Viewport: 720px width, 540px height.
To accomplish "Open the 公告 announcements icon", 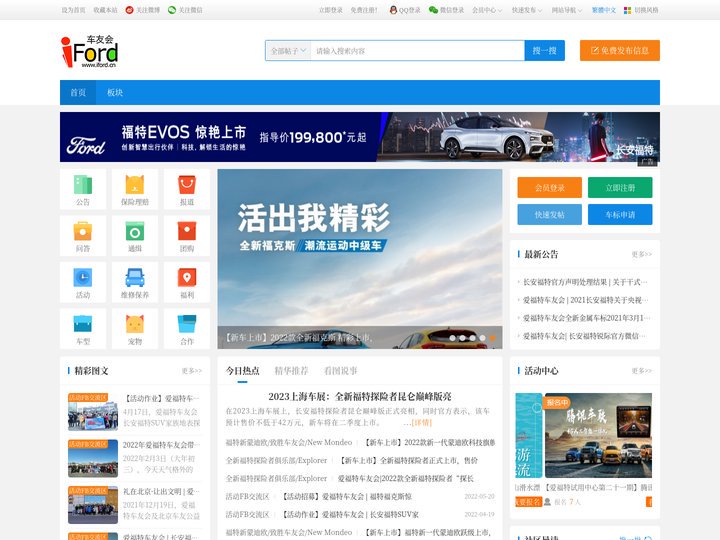I will [x=83, y=185].
